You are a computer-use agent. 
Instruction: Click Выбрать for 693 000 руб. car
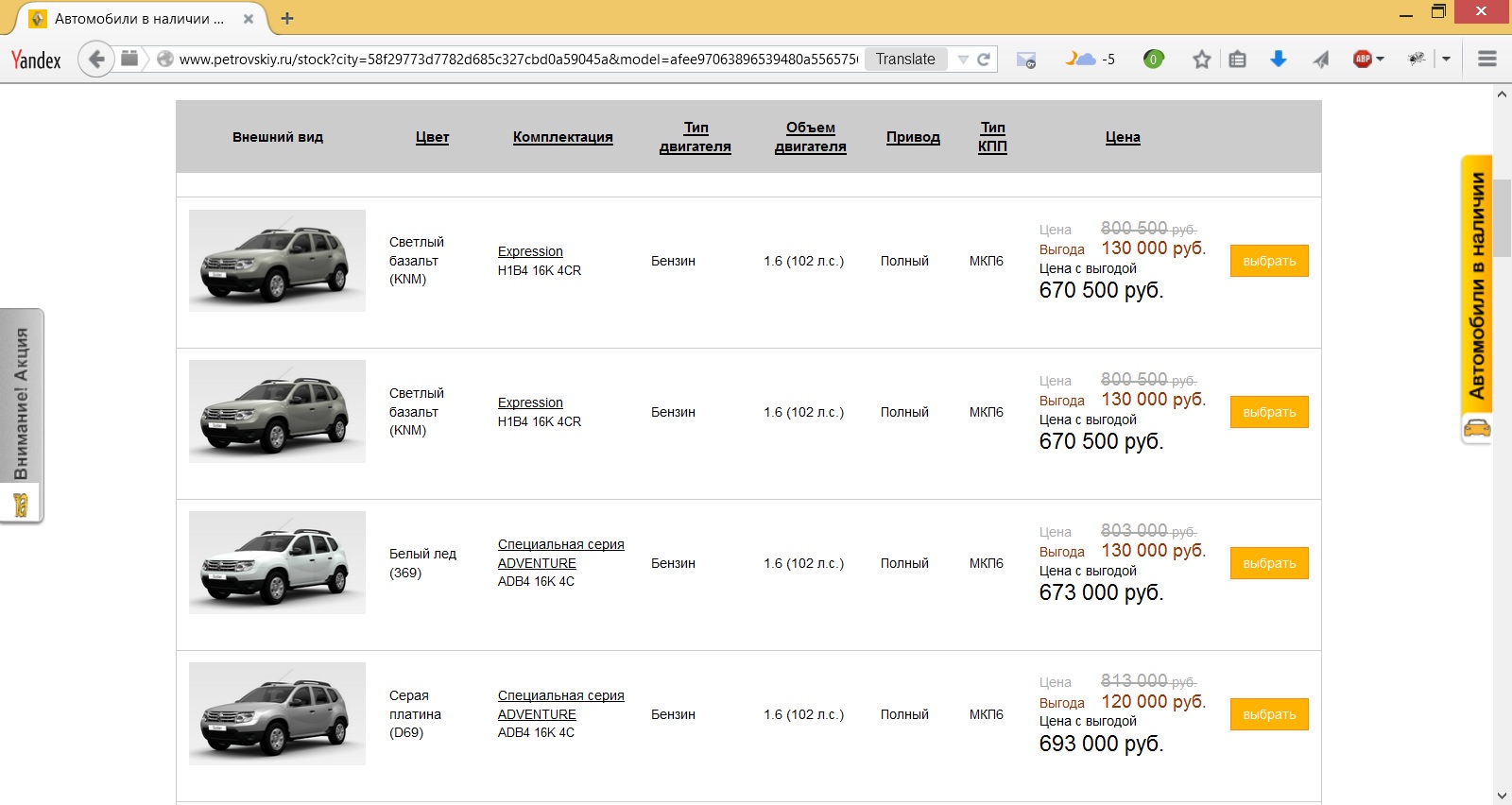pos(1269,714)
